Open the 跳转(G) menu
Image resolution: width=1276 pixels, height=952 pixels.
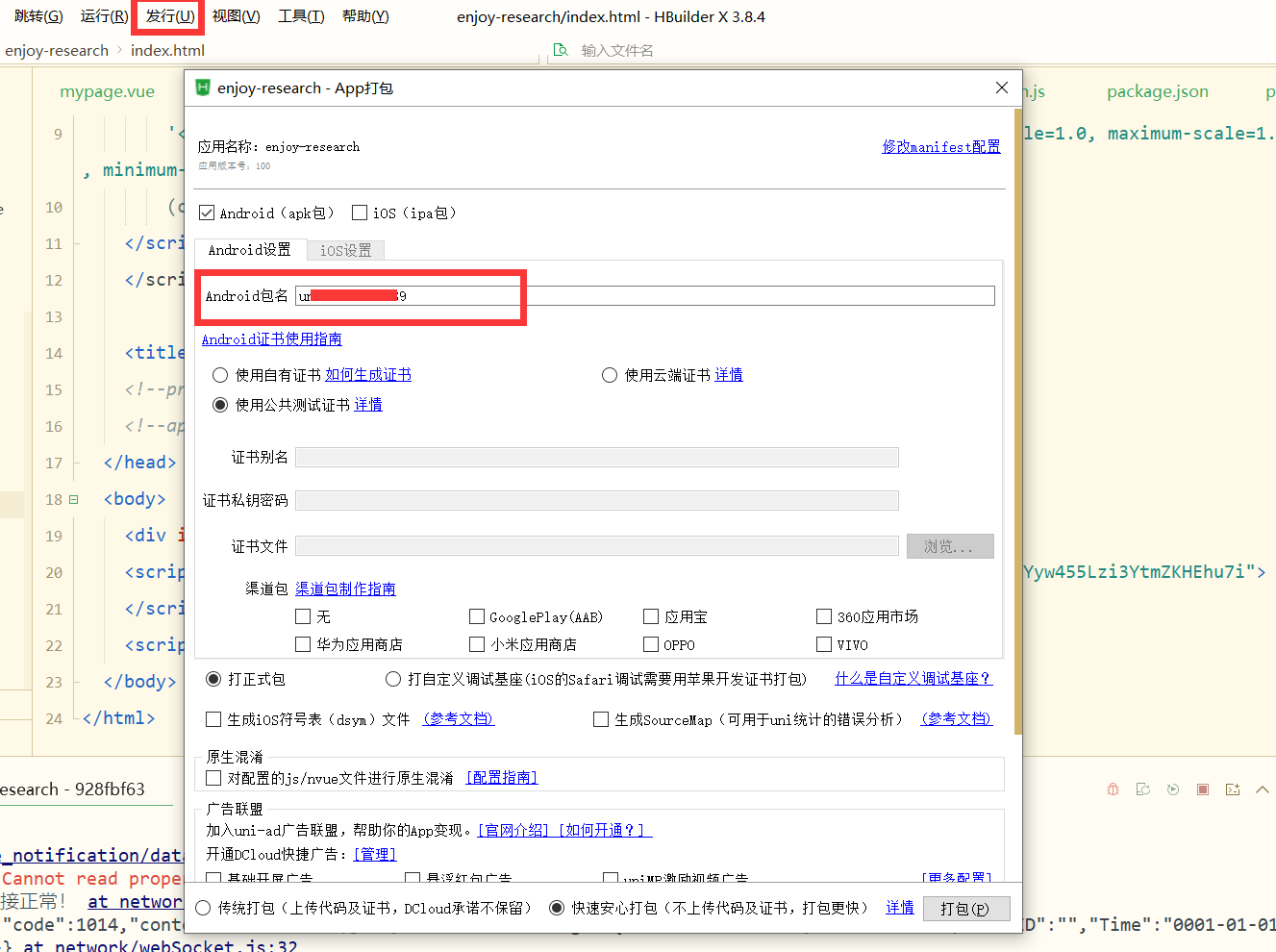click(38, 16)
